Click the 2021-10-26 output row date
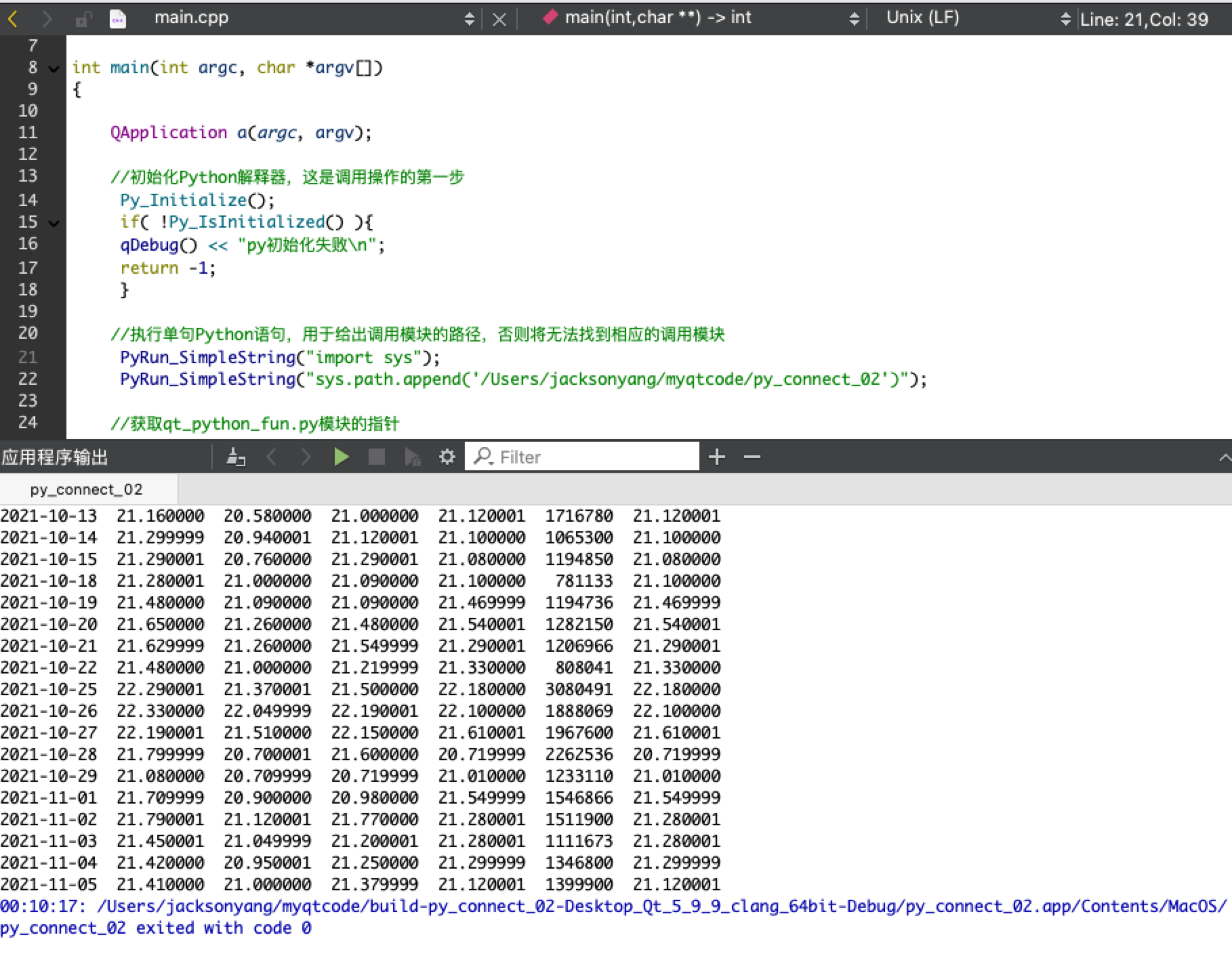The height and width of the screenshot is (954, 1232). click(x=49, y=711)
